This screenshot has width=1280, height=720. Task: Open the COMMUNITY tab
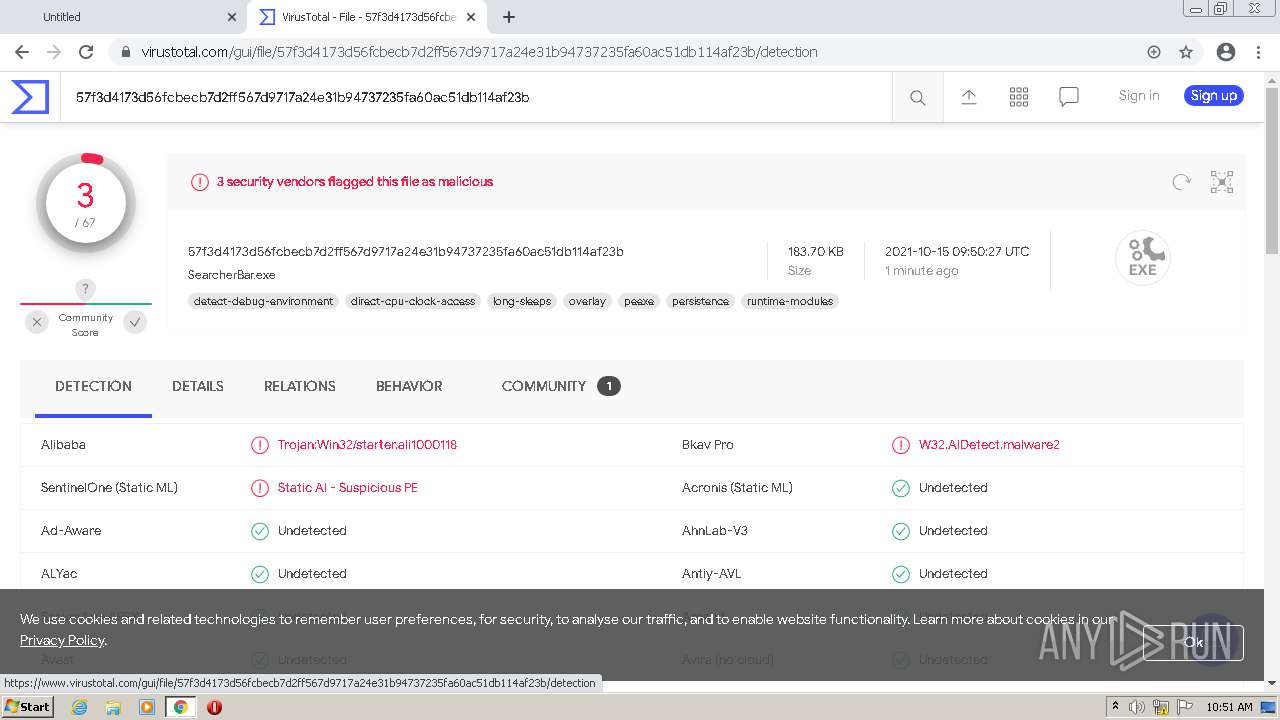(561, 386)
